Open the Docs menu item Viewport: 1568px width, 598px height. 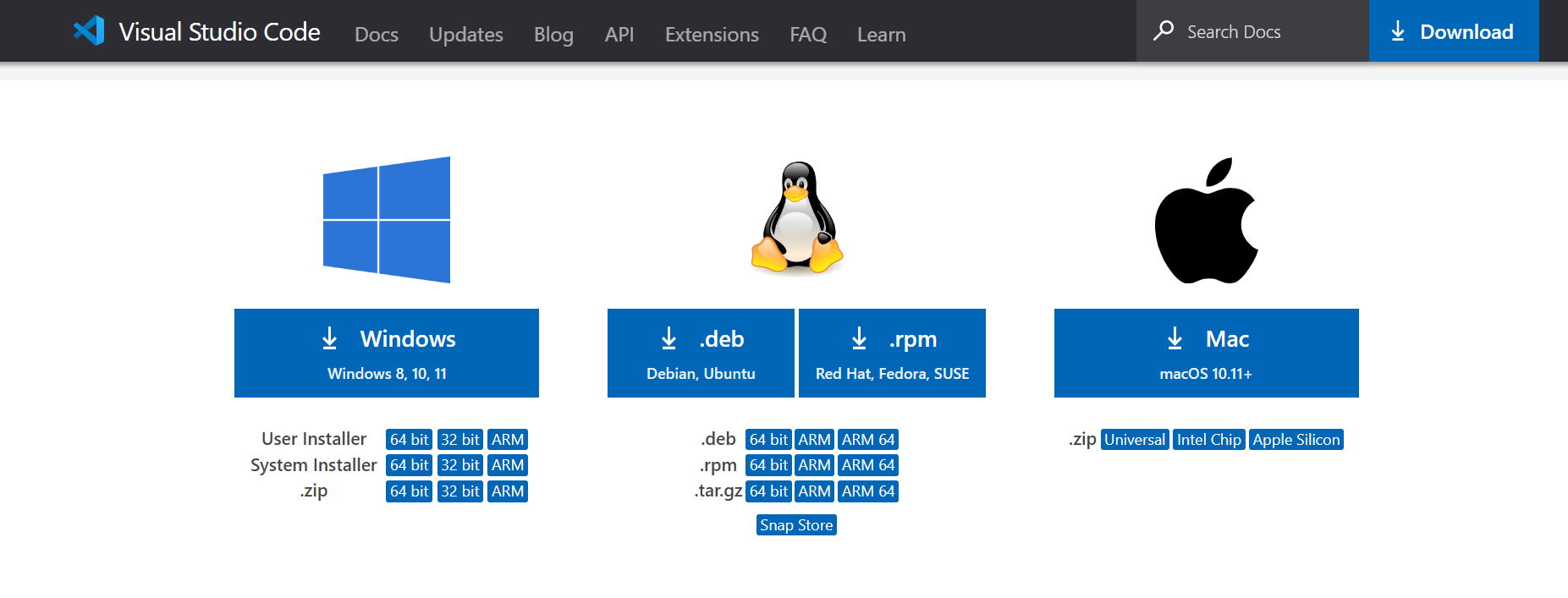tap(377, 35)
